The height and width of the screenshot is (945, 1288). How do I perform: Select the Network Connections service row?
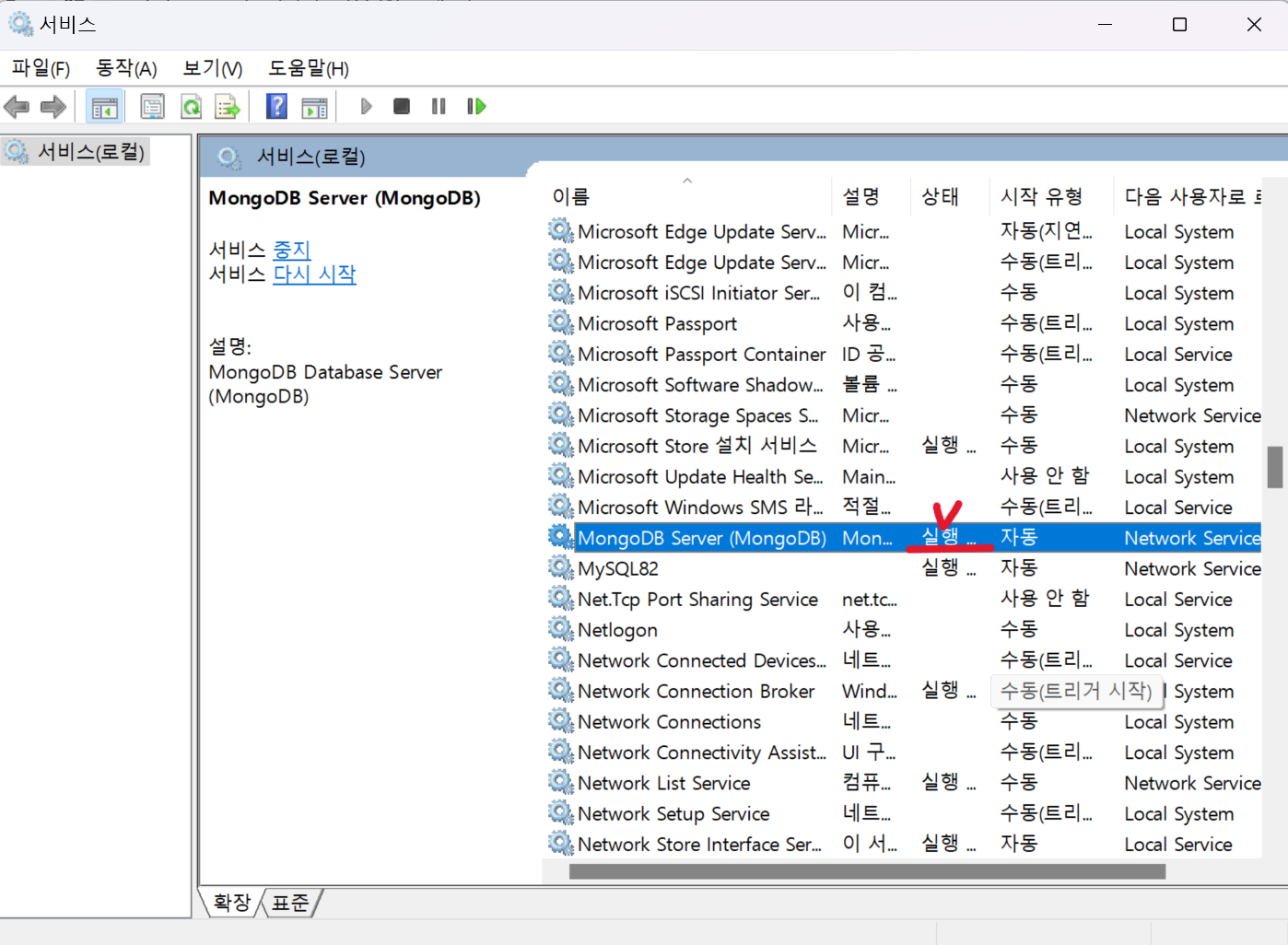click(x=904, y=721)
